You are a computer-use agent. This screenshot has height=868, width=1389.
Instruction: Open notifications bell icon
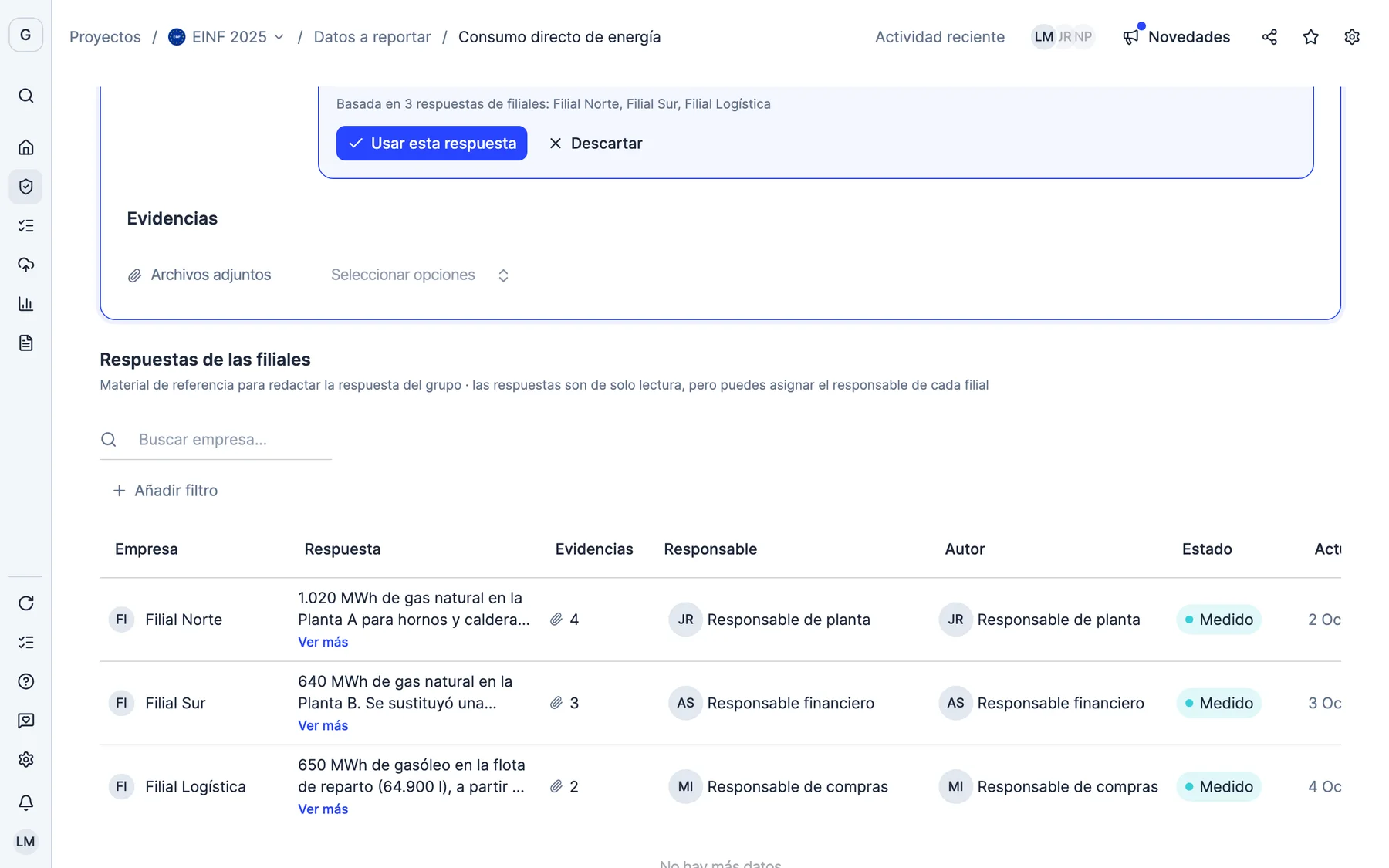point(25,802)
